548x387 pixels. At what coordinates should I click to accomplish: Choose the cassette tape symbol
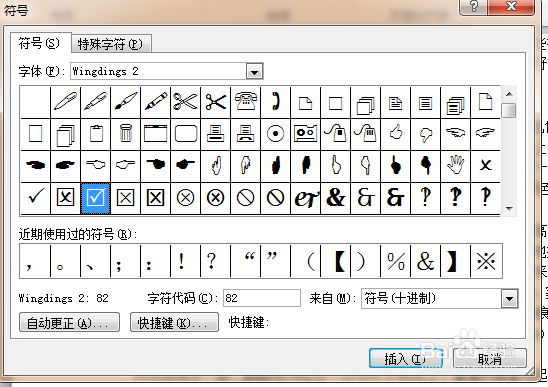point(306,134)
